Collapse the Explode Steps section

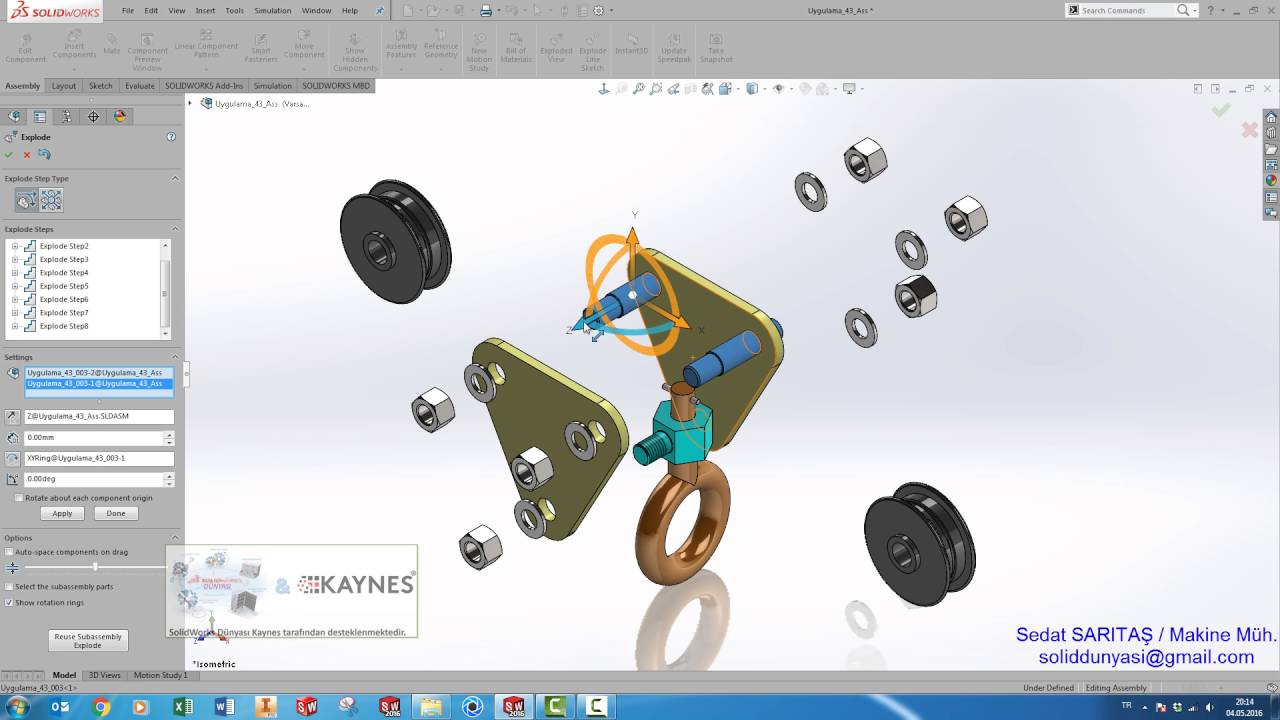tap(175, 229)
